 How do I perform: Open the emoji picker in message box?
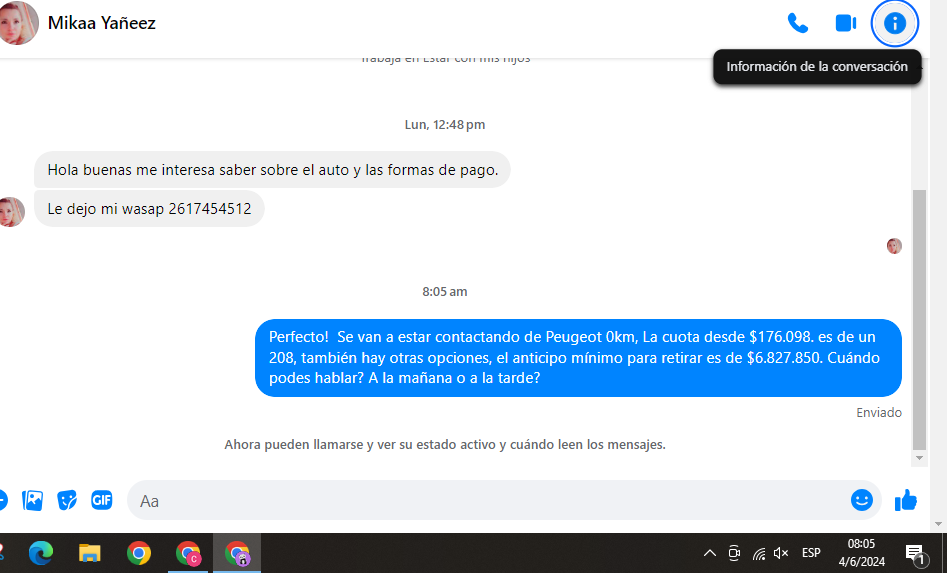[x=861, y=500]
